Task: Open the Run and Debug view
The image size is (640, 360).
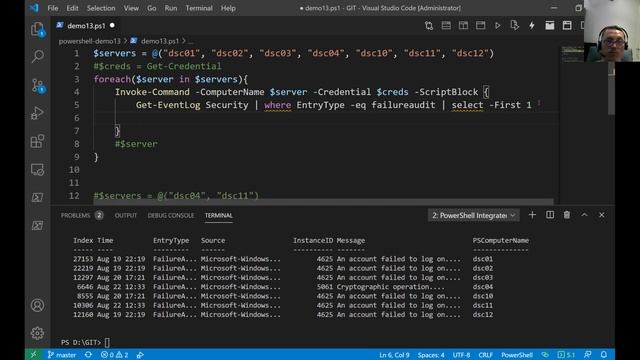Action: (x=38, y=113)
